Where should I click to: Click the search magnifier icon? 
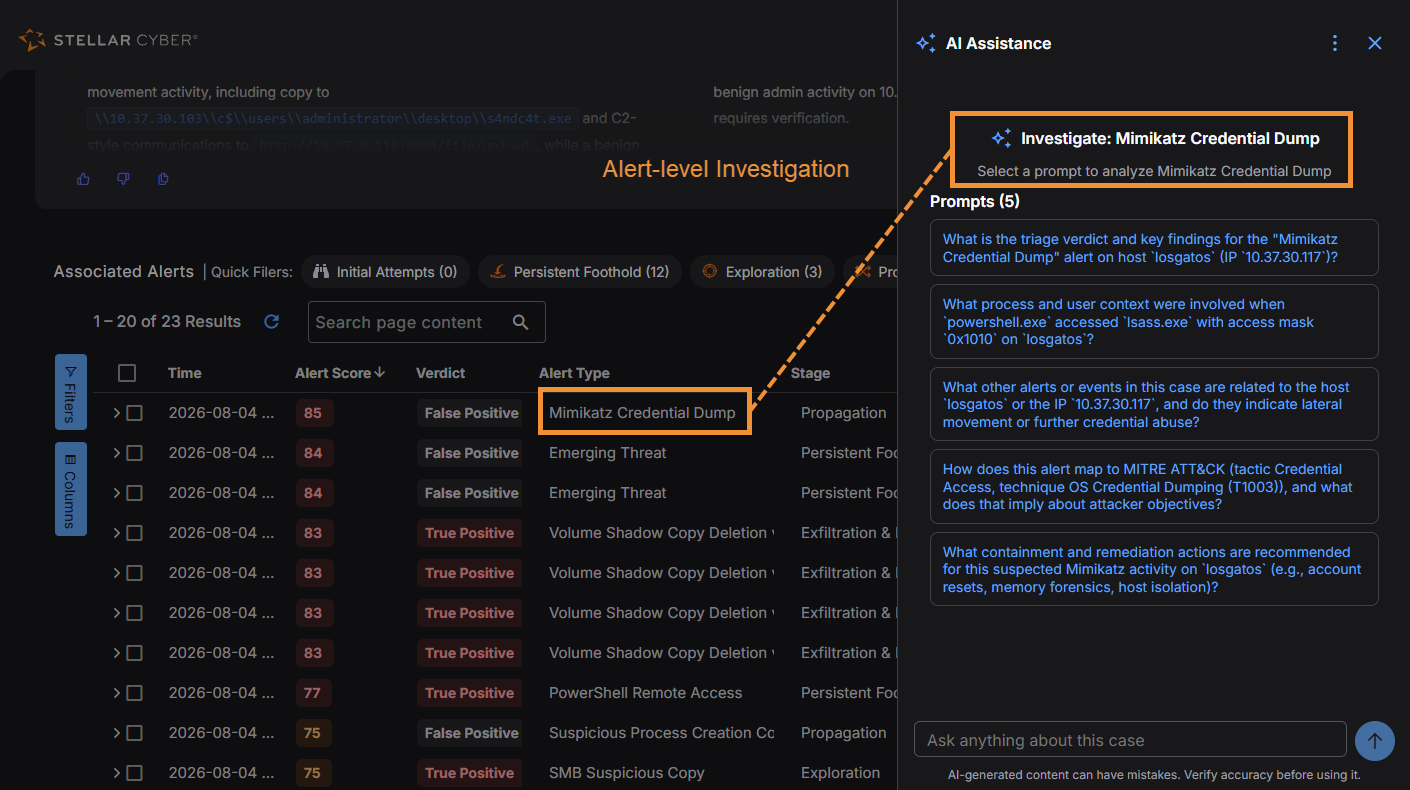pos(520,322)
